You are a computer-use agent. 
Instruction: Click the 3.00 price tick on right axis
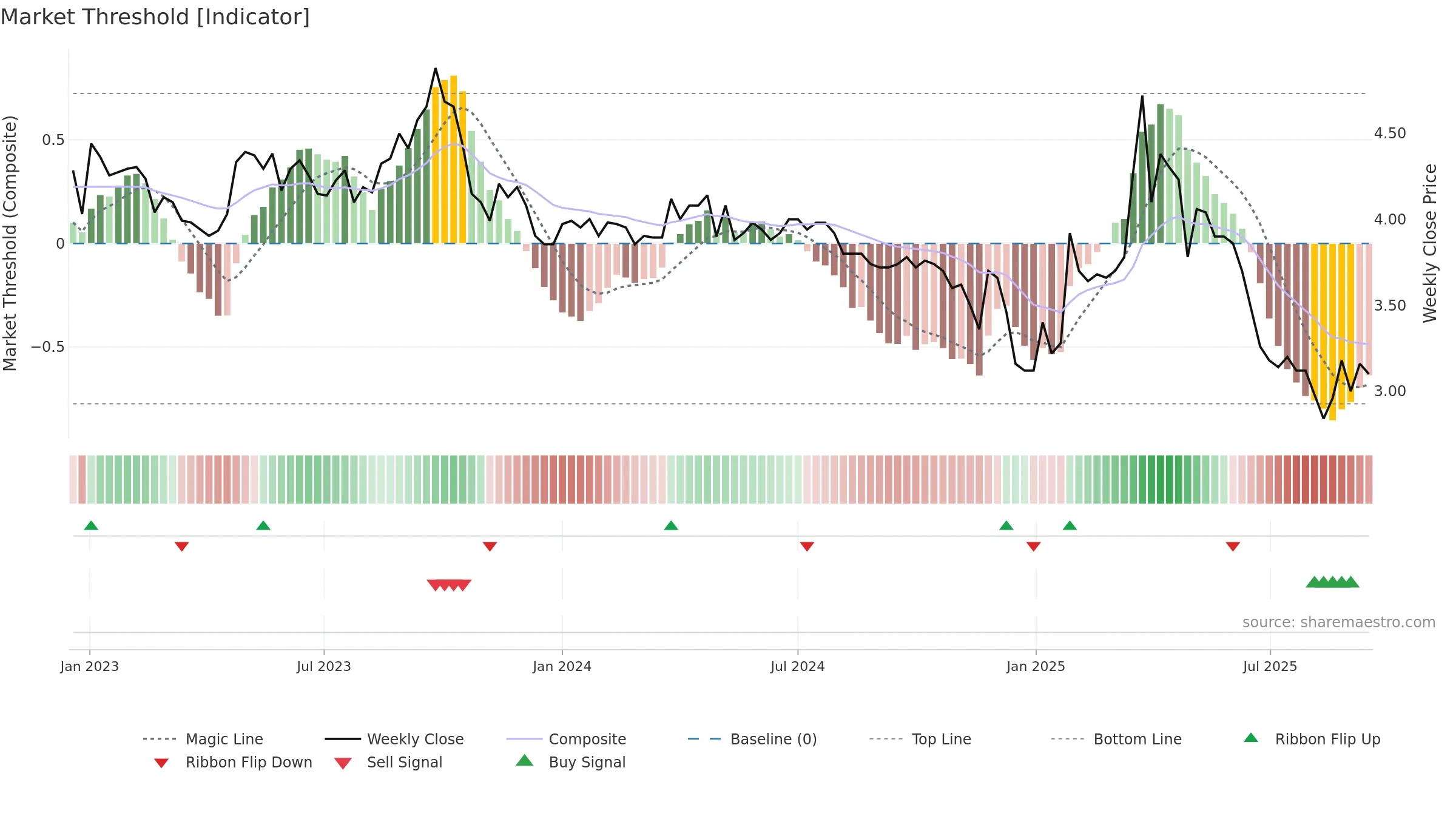(x=1390, y=391)
